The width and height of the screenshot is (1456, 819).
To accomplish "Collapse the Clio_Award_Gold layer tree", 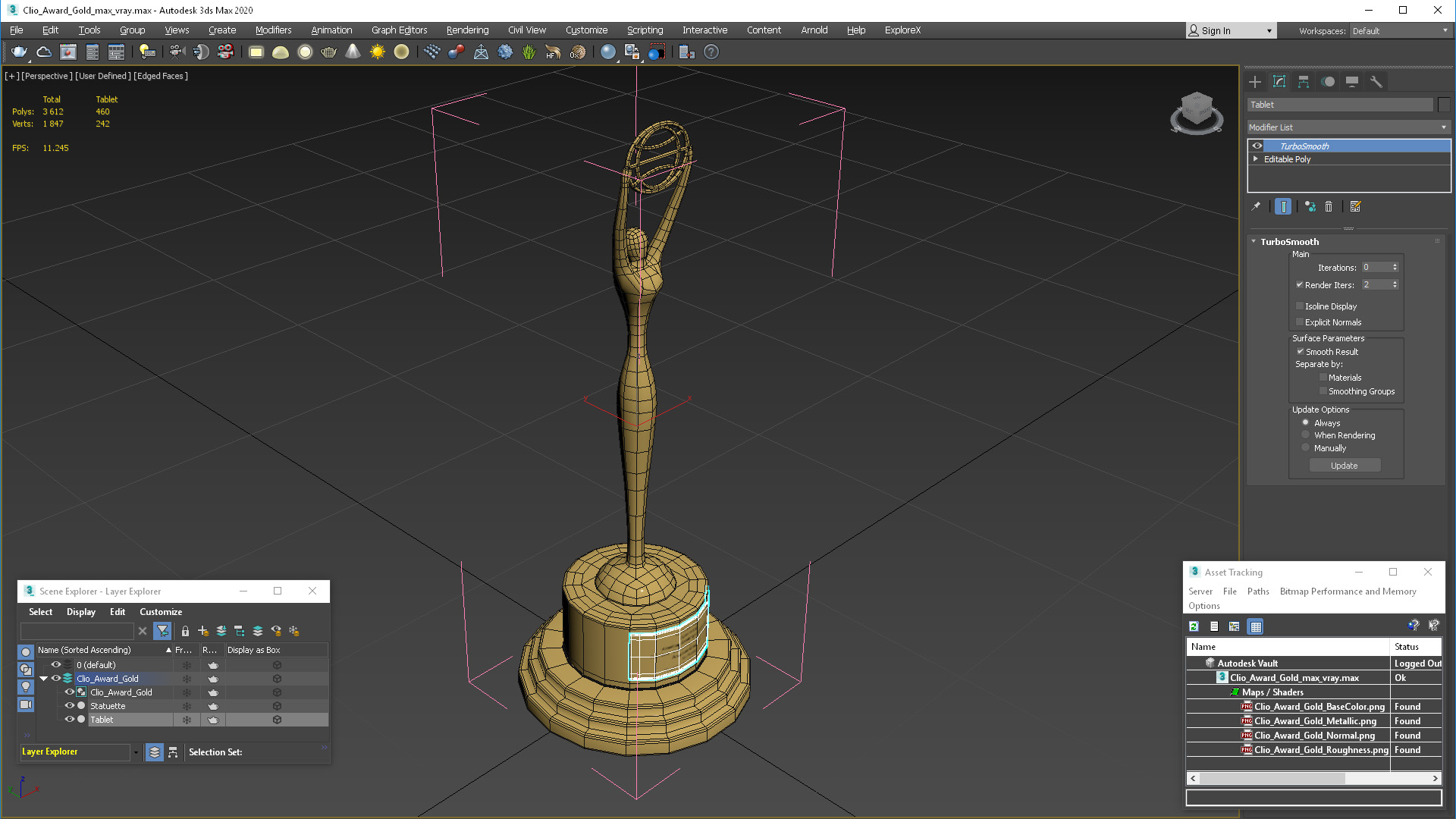I will click(x=44, y=679).
